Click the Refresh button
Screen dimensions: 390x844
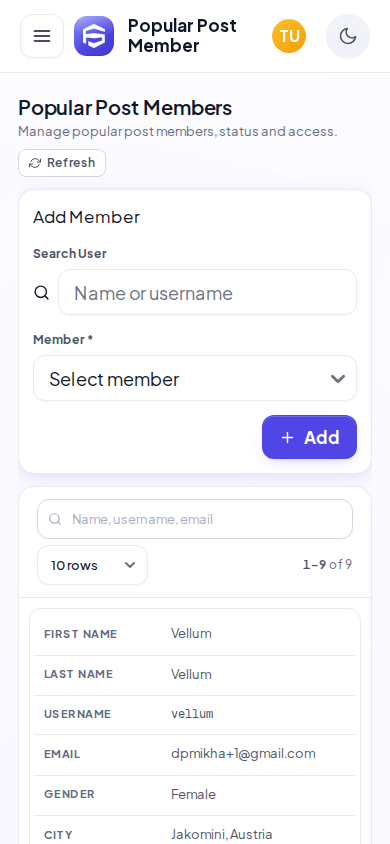(62, 163)
